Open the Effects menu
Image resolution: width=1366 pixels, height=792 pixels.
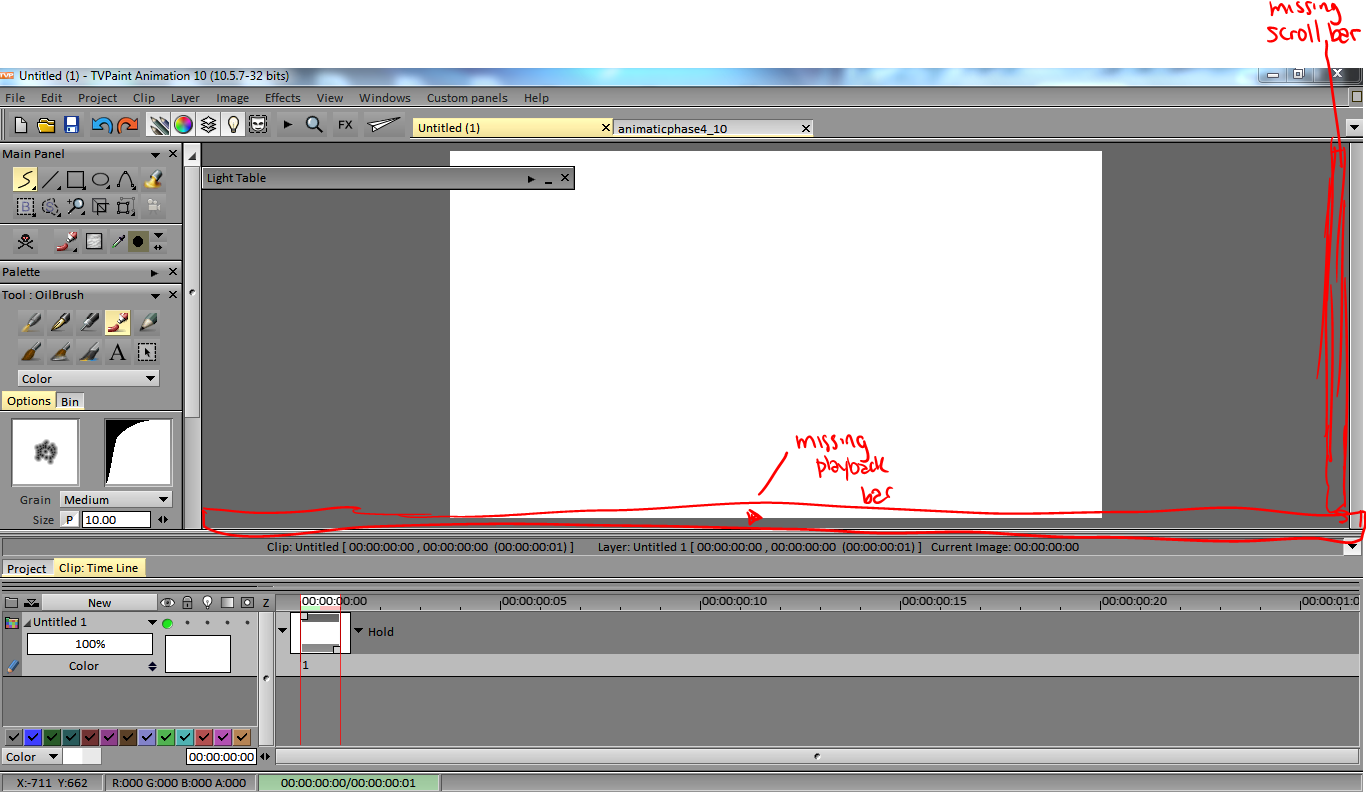point(283,98)
